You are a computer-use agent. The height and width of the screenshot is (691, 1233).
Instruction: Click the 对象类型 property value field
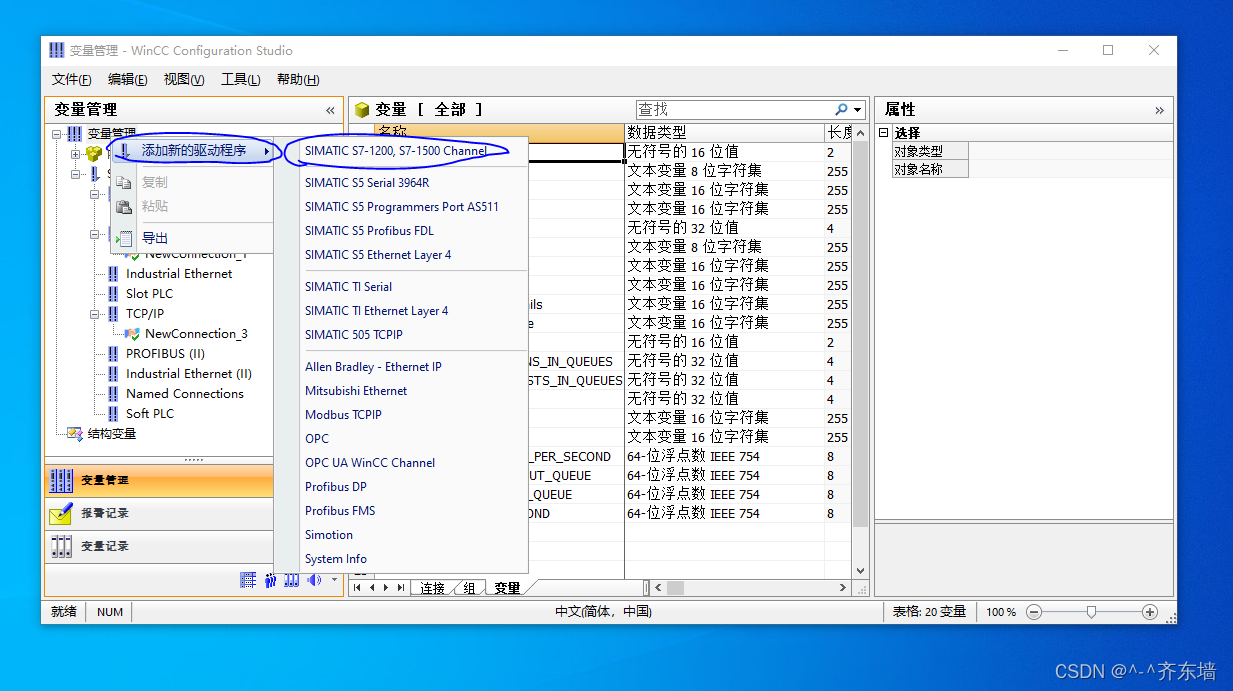[x=1071, y=151]
